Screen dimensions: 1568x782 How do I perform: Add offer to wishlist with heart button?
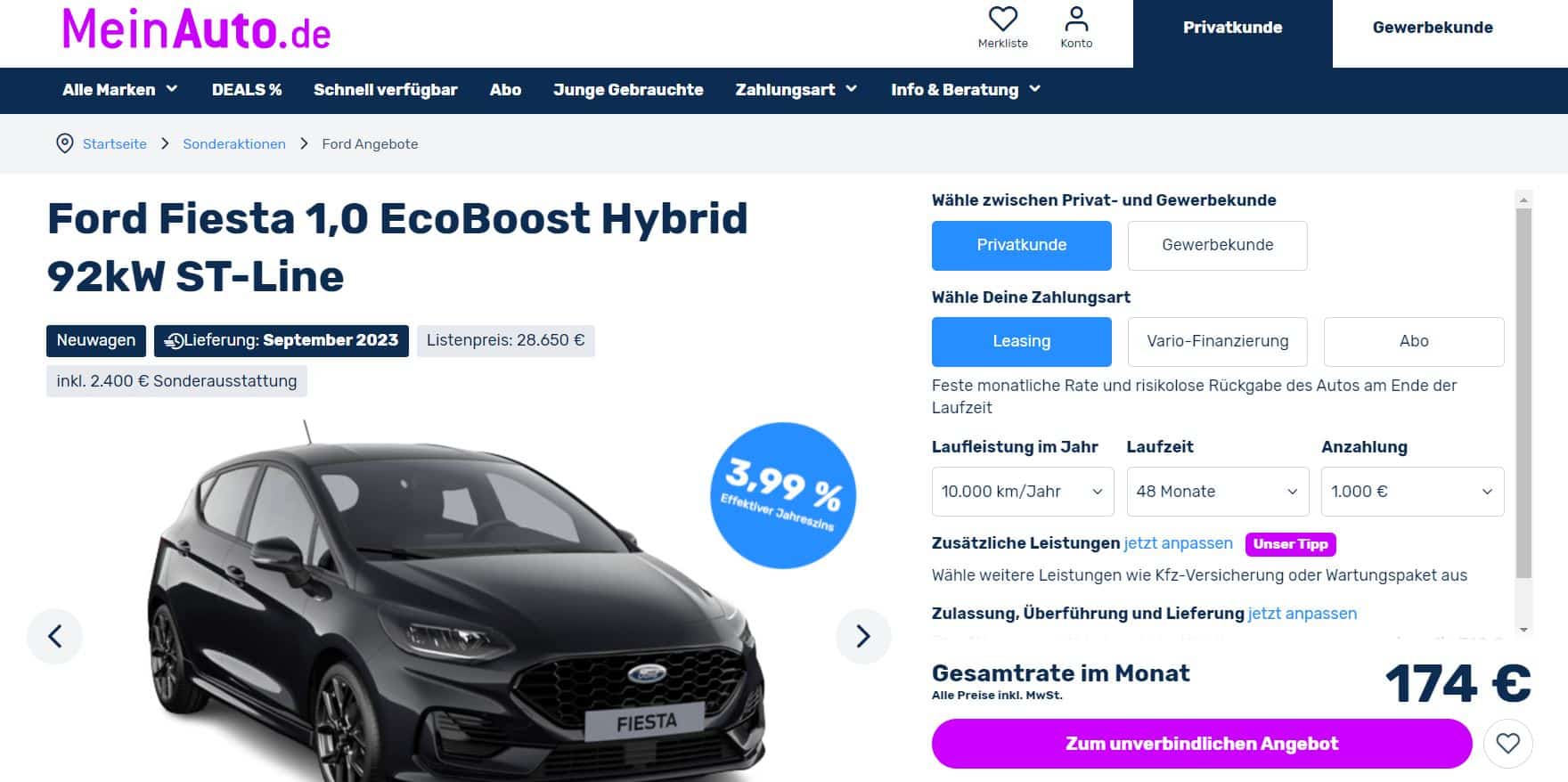coord(1507,743)
